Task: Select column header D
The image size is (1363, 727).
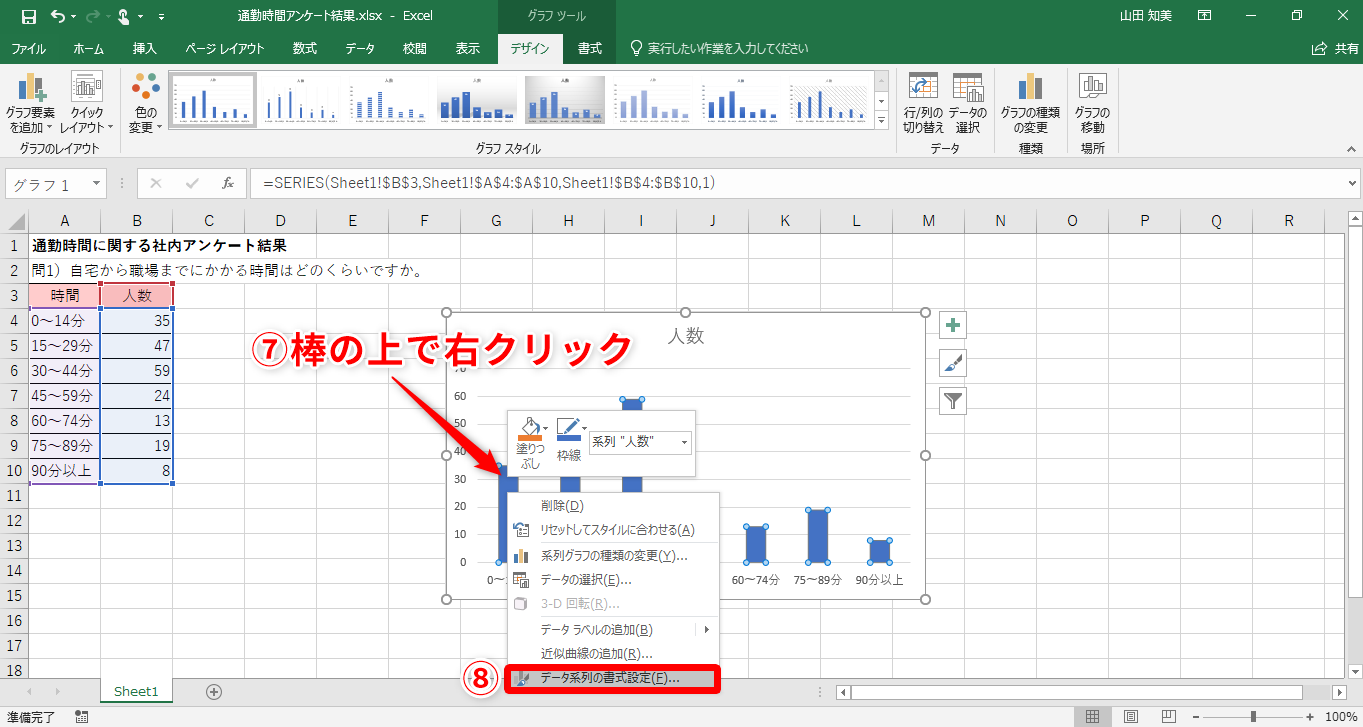Action: pyautogui.click(x=281, y=221)
